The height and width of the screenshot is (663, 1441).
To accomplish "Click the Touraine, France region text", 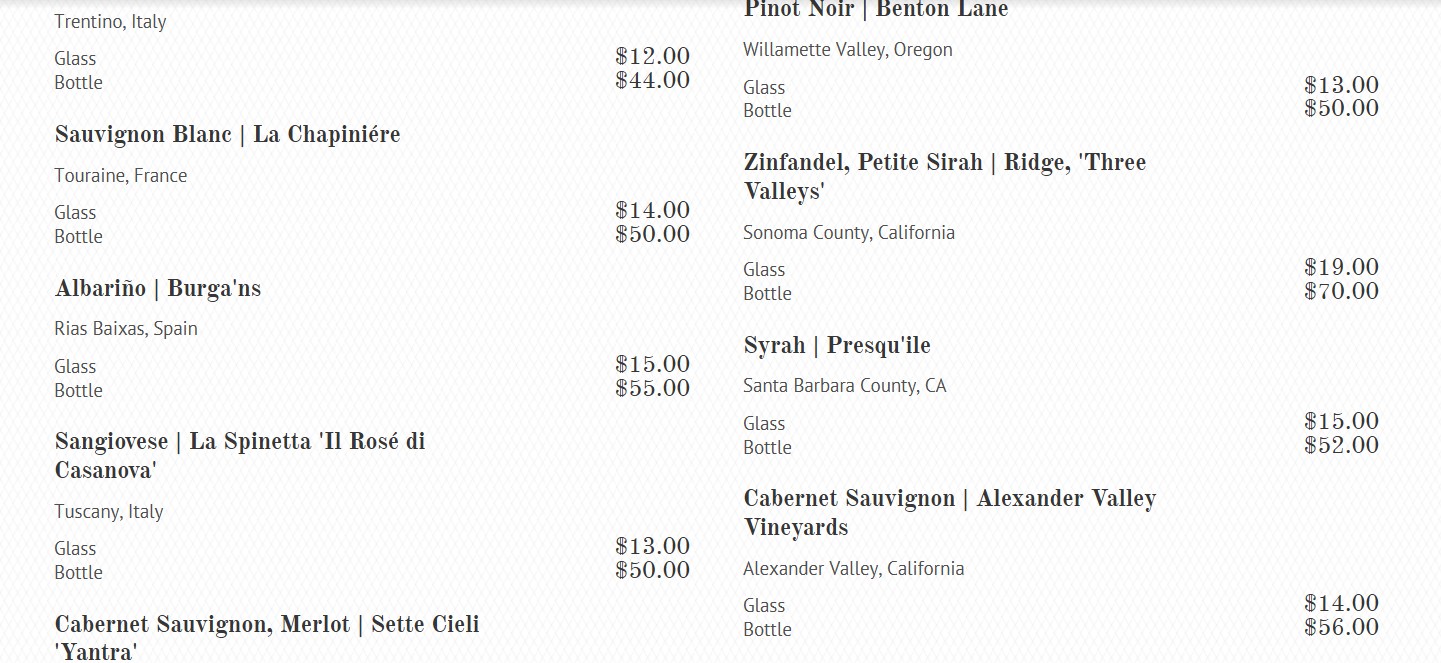I will (121, 176).
